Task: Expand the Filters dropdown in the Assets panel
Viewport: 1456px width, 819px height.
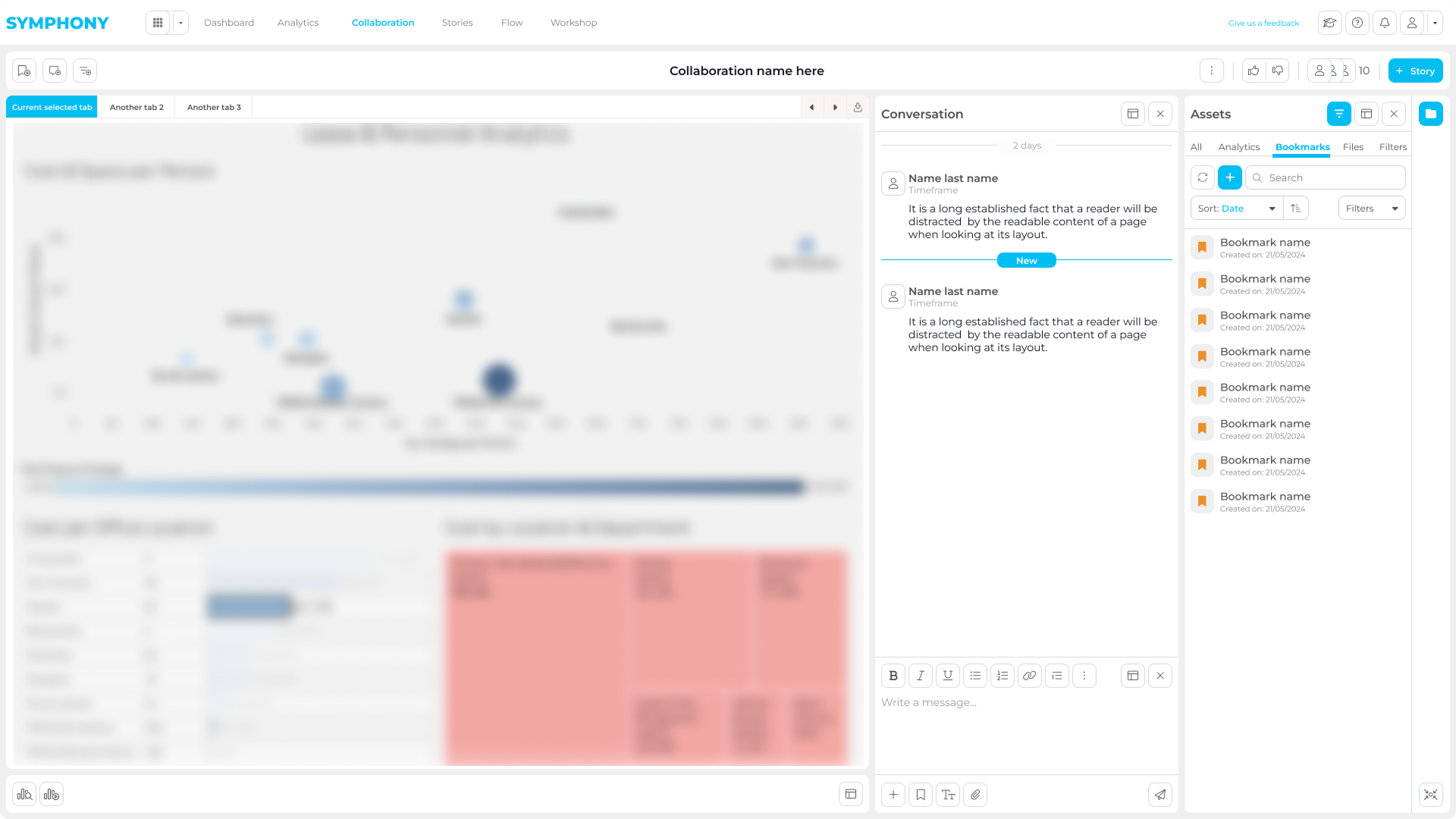Action: (x=1371, y=208)
